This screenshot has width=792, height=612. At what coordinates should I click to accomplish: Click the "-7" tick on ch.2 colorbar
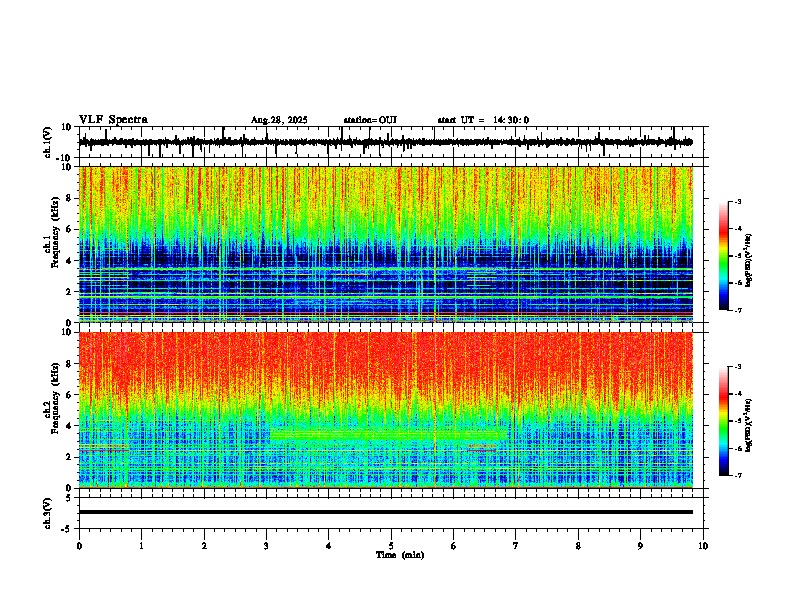(x=737, y=475)
